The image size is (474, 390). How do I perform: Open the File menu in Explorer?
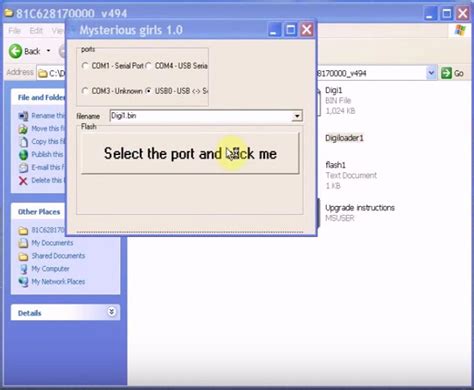(x=14, y=31)
